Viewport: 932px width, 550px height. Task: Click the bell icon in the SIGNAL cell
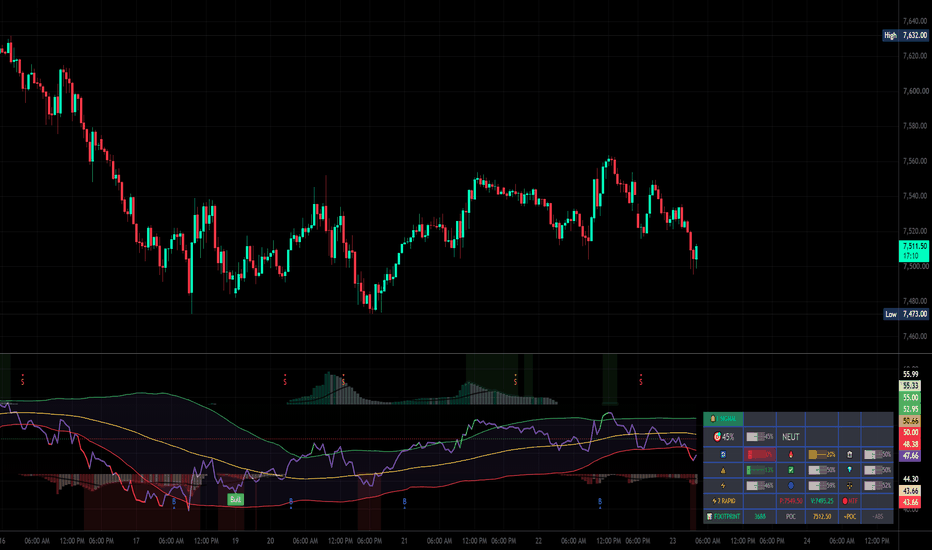(713, 419)
